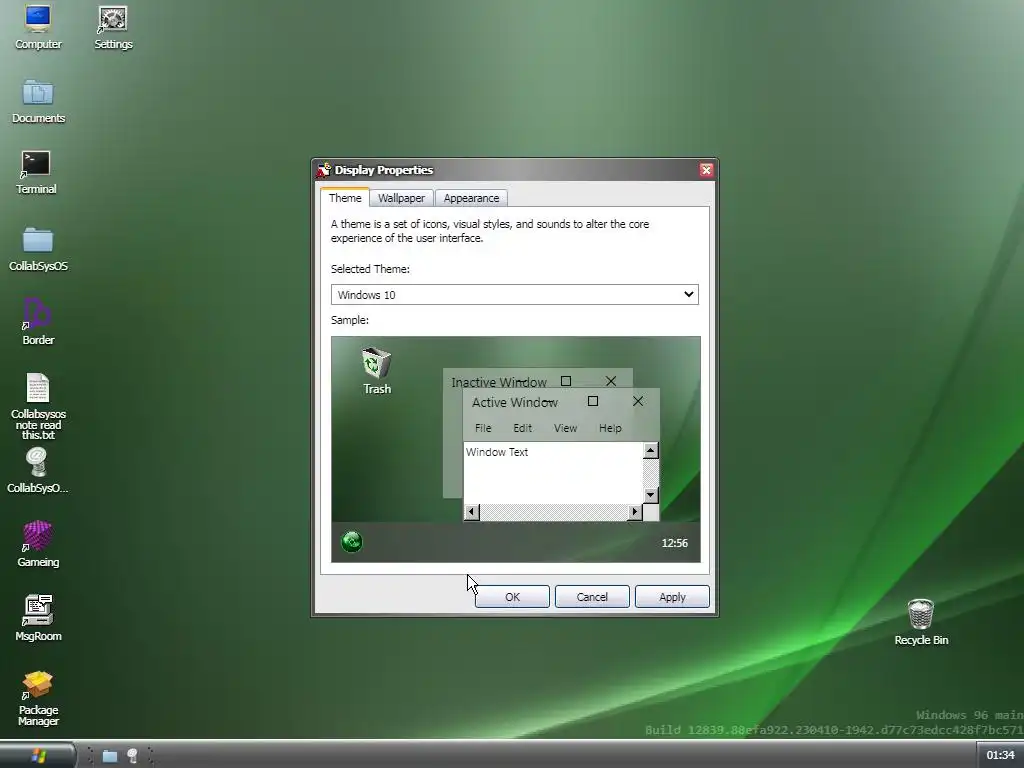Open the CollabSysOS folder icon
Screen dimensions: 1024x768
[38, 249]
